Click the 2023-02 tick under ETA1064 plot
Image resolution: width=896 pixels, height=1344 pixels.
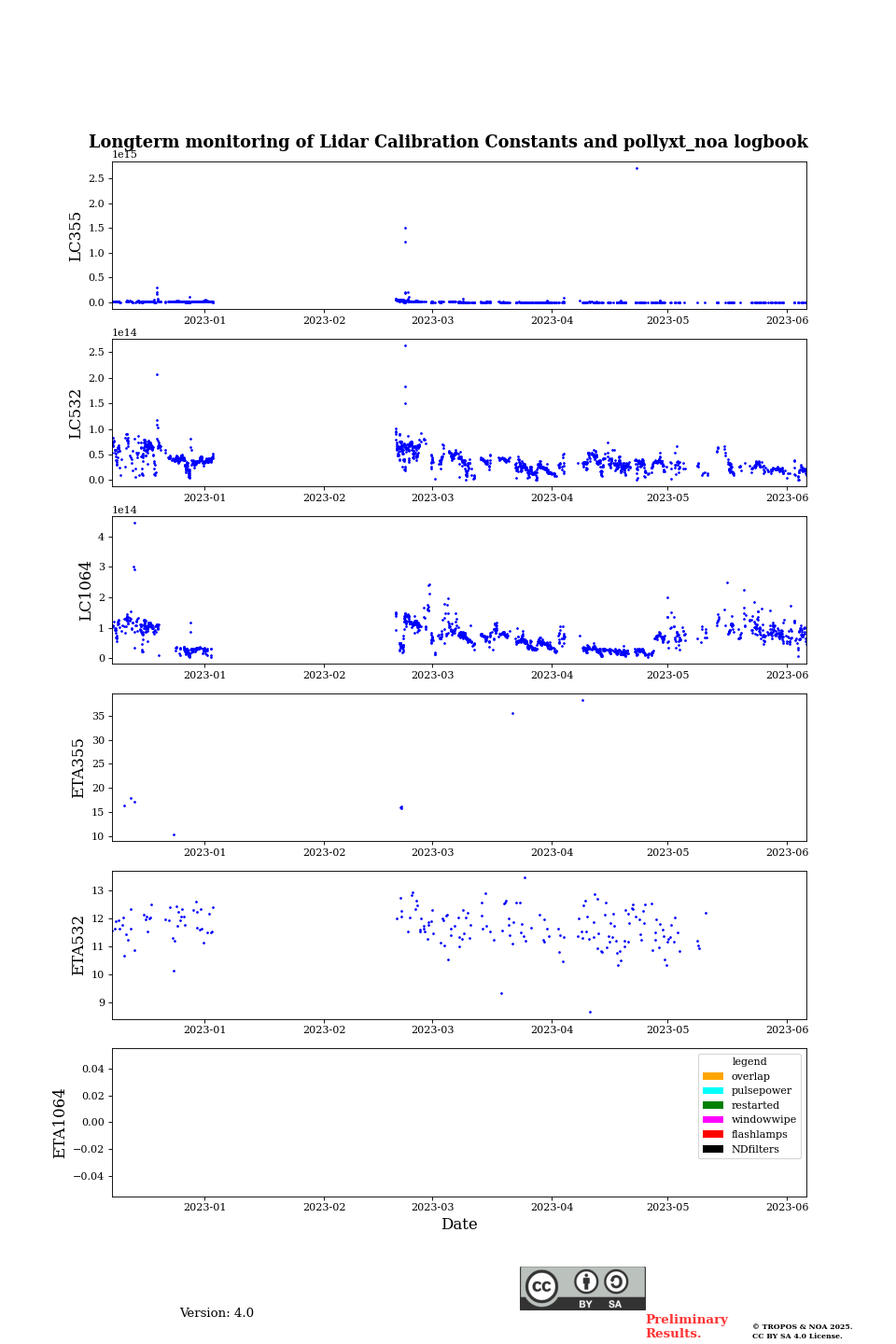point(324,1207)
